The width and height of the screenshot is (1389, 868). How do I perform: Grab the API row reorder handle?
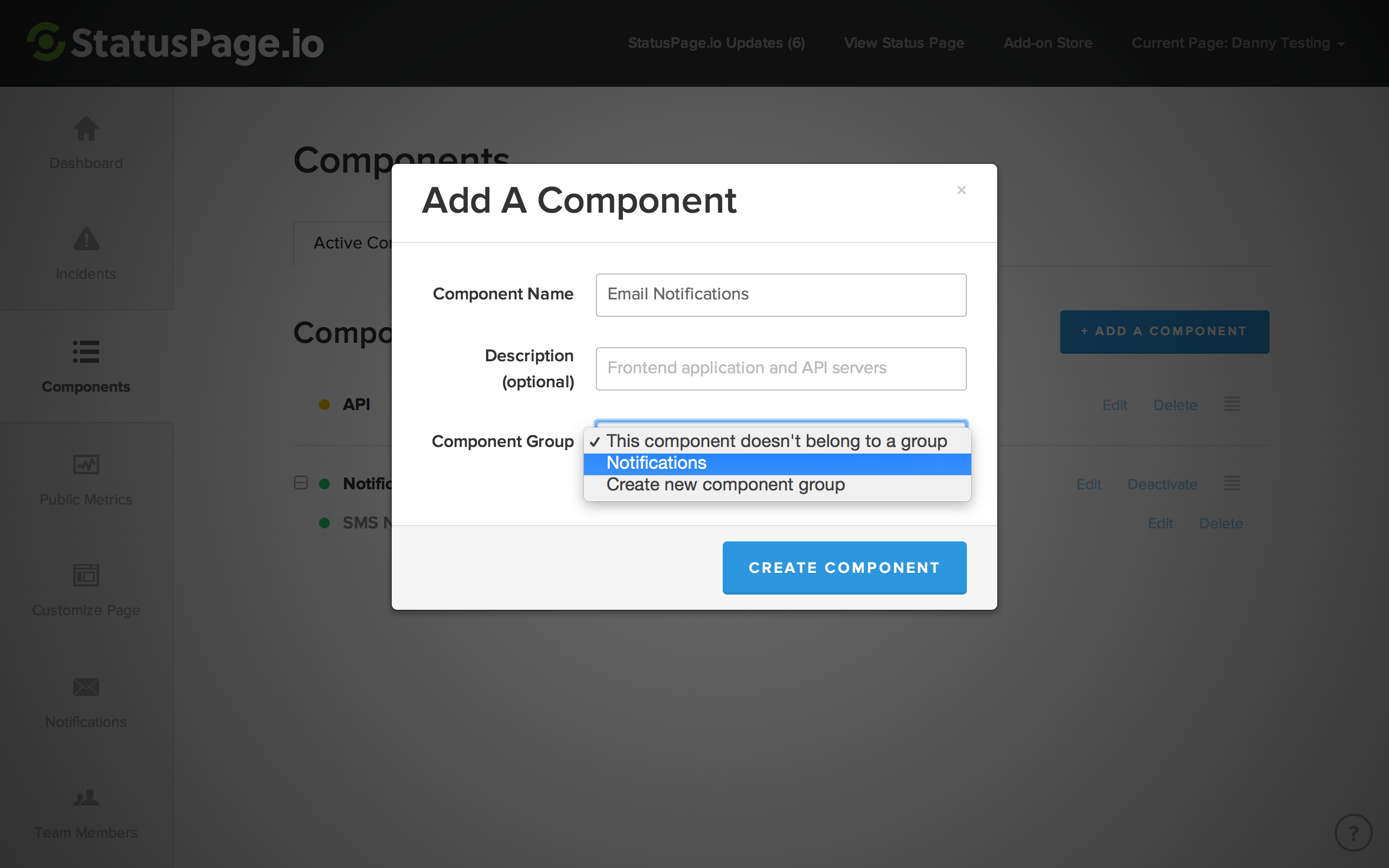point(1232,404)
